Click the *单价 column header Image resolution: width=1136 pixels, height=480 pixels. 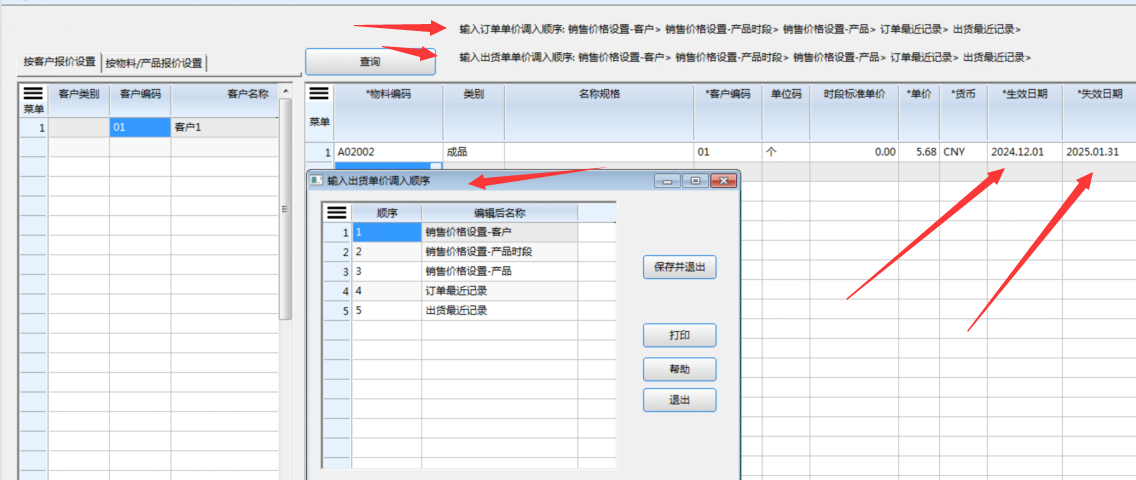[918, 94]
